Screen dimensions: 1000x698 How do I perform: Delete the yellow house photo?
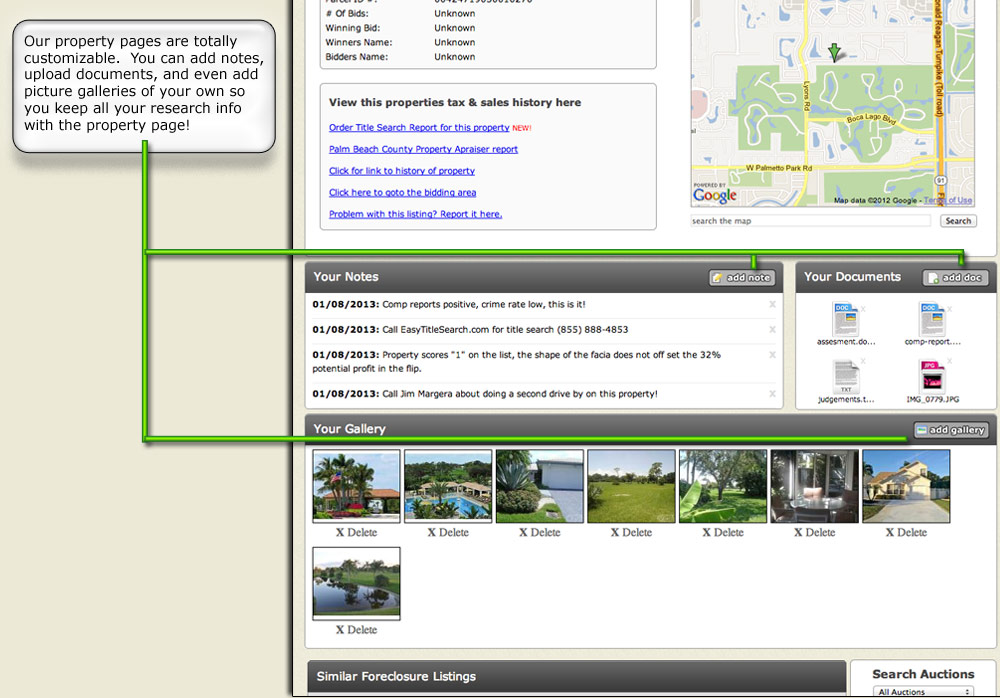point(906,532)
